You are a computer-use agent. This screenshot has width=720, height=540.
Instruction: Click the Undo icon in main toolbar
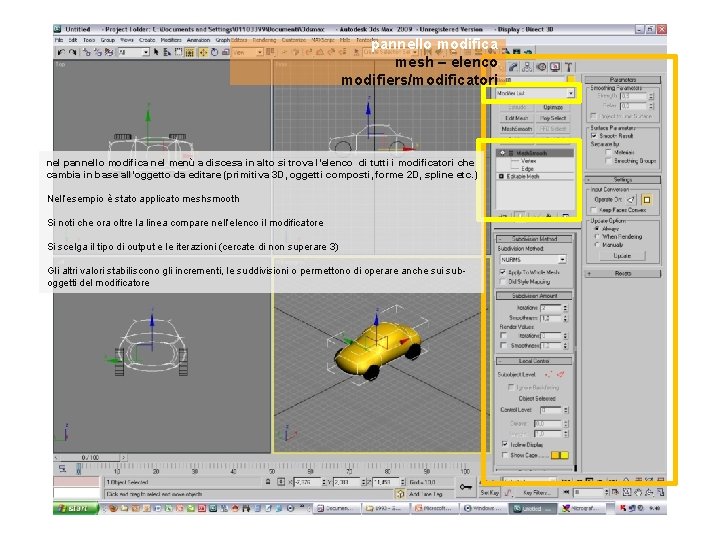click(62, 52)
